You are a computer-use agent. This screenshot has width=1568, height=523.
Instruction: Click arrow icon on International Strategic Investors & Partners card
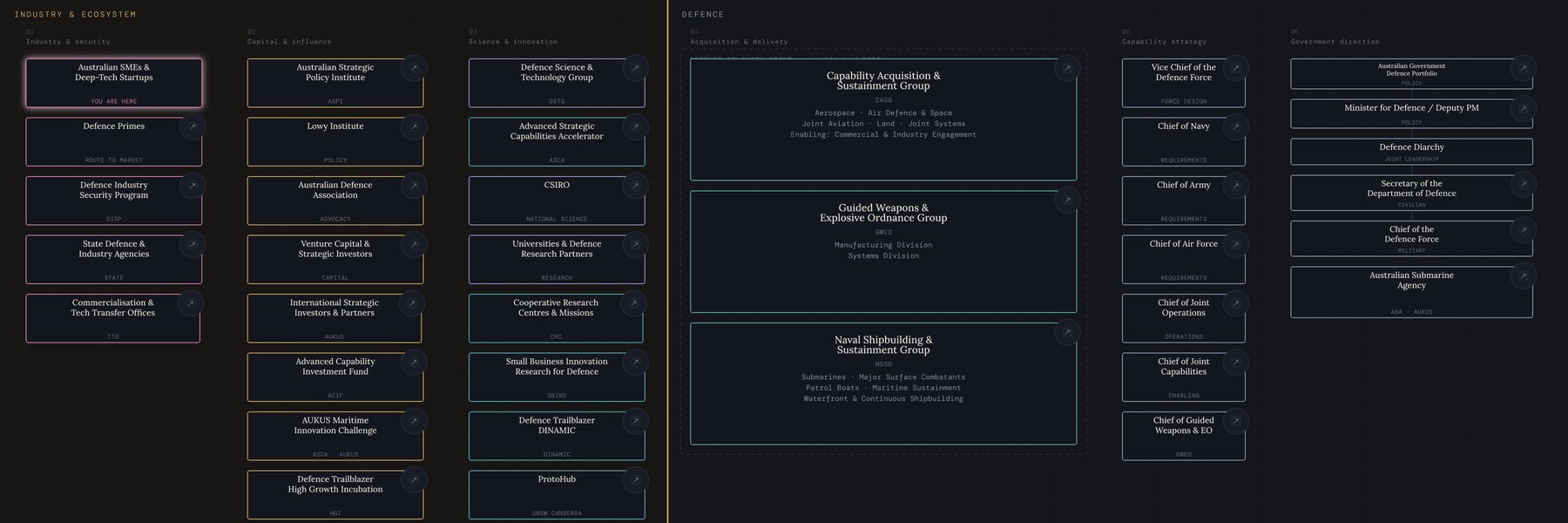coord(412,302)
